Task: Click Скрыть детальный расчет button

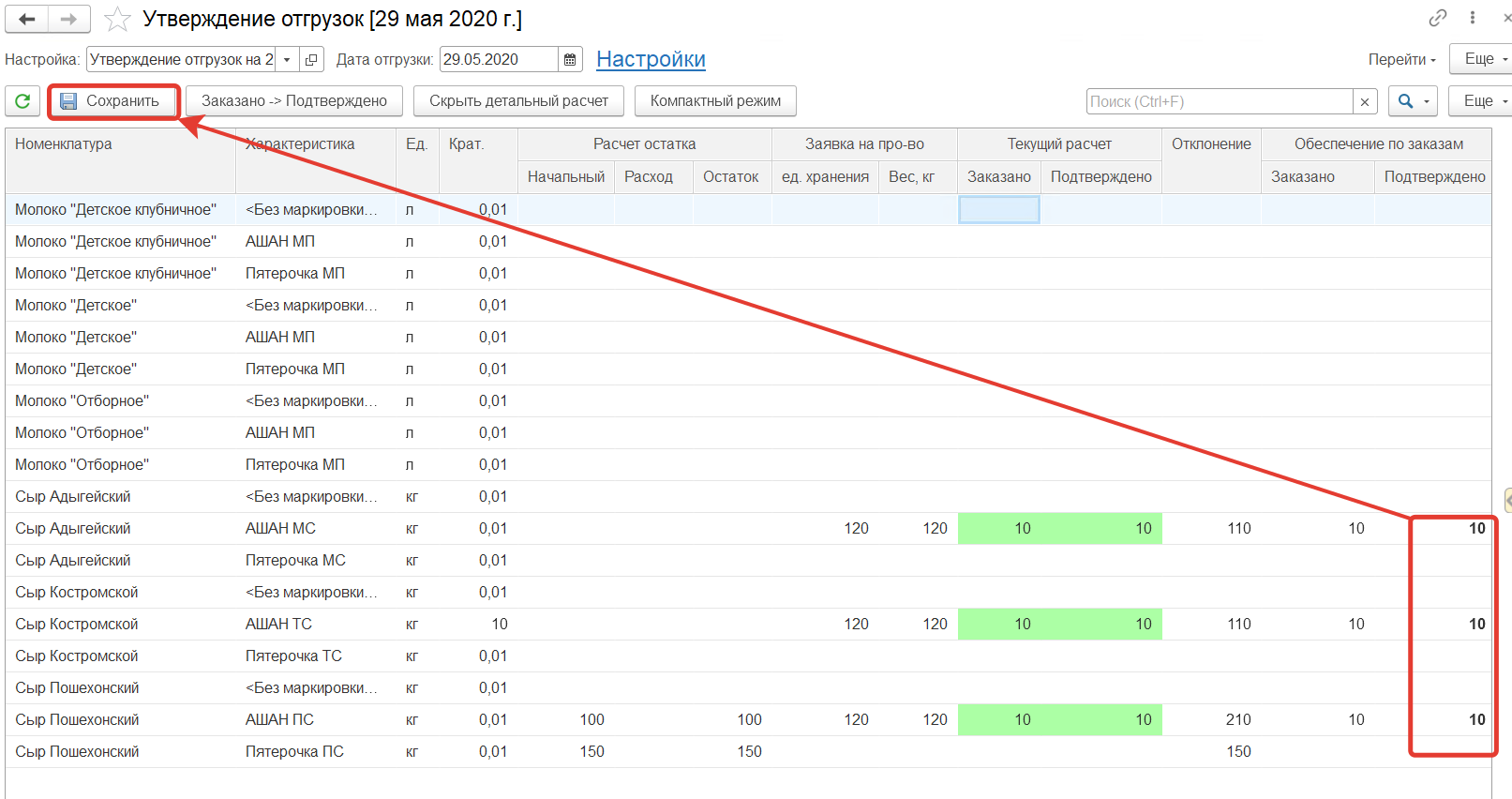Action: [518, 101]
